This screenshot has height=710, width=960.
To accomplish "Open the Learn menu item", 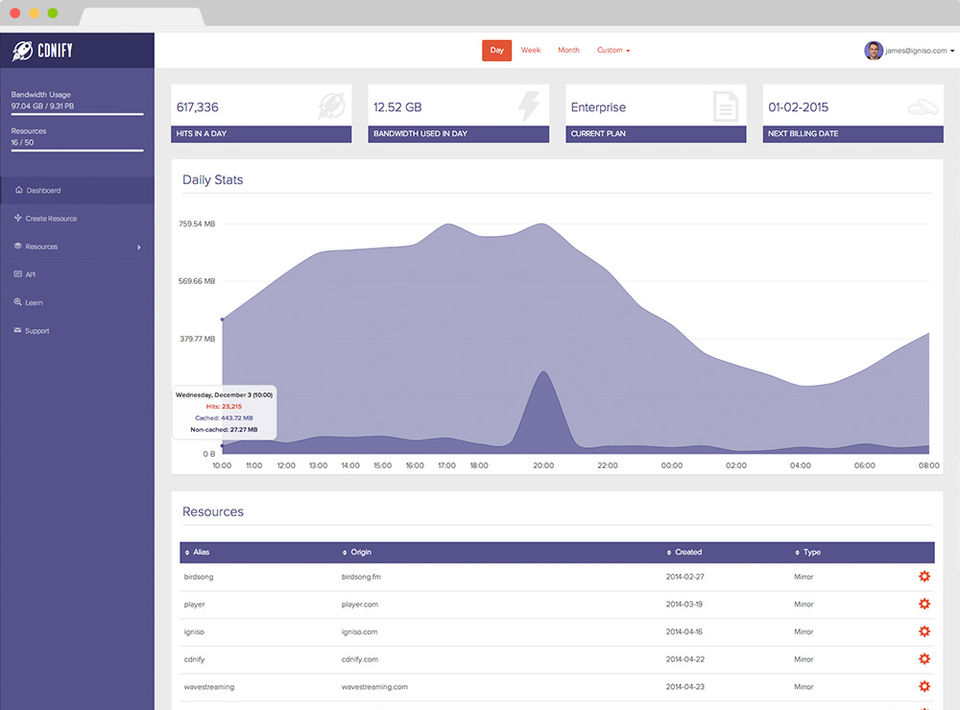I will [77, 302].
